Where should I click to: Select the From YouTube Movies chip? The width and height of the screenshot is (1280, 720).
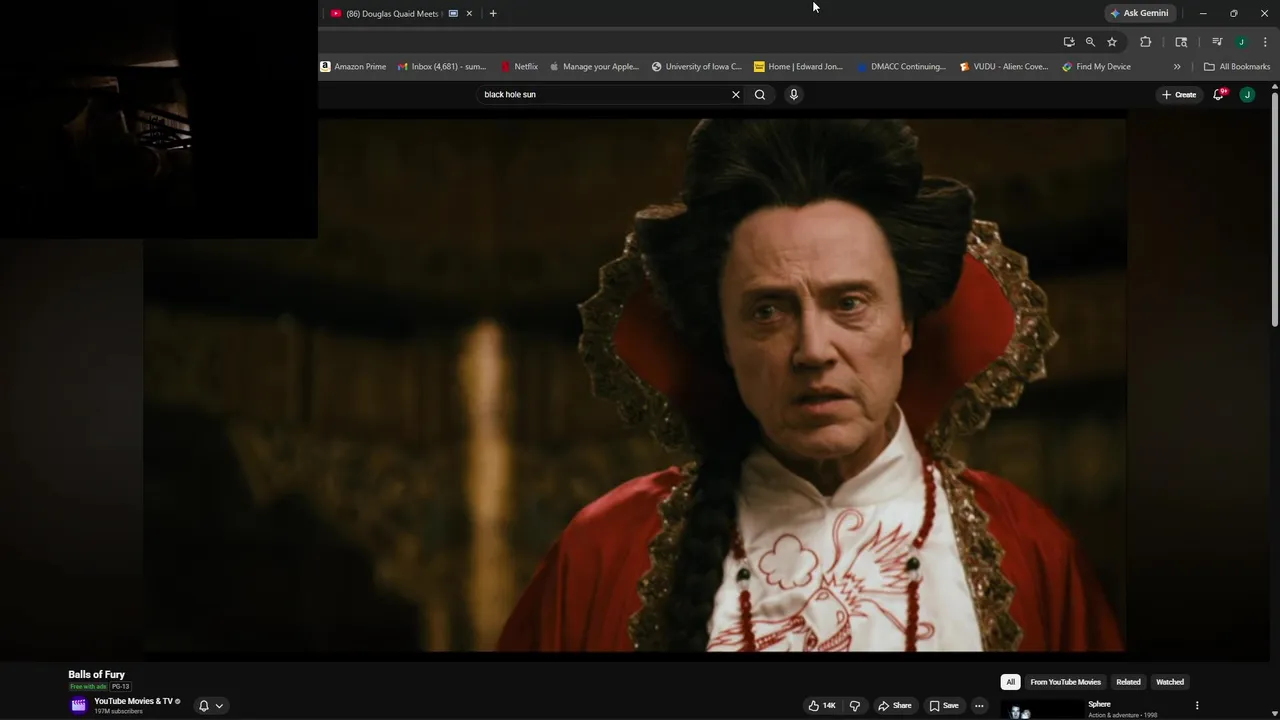pyautogui.click(x=1065, y=682)
